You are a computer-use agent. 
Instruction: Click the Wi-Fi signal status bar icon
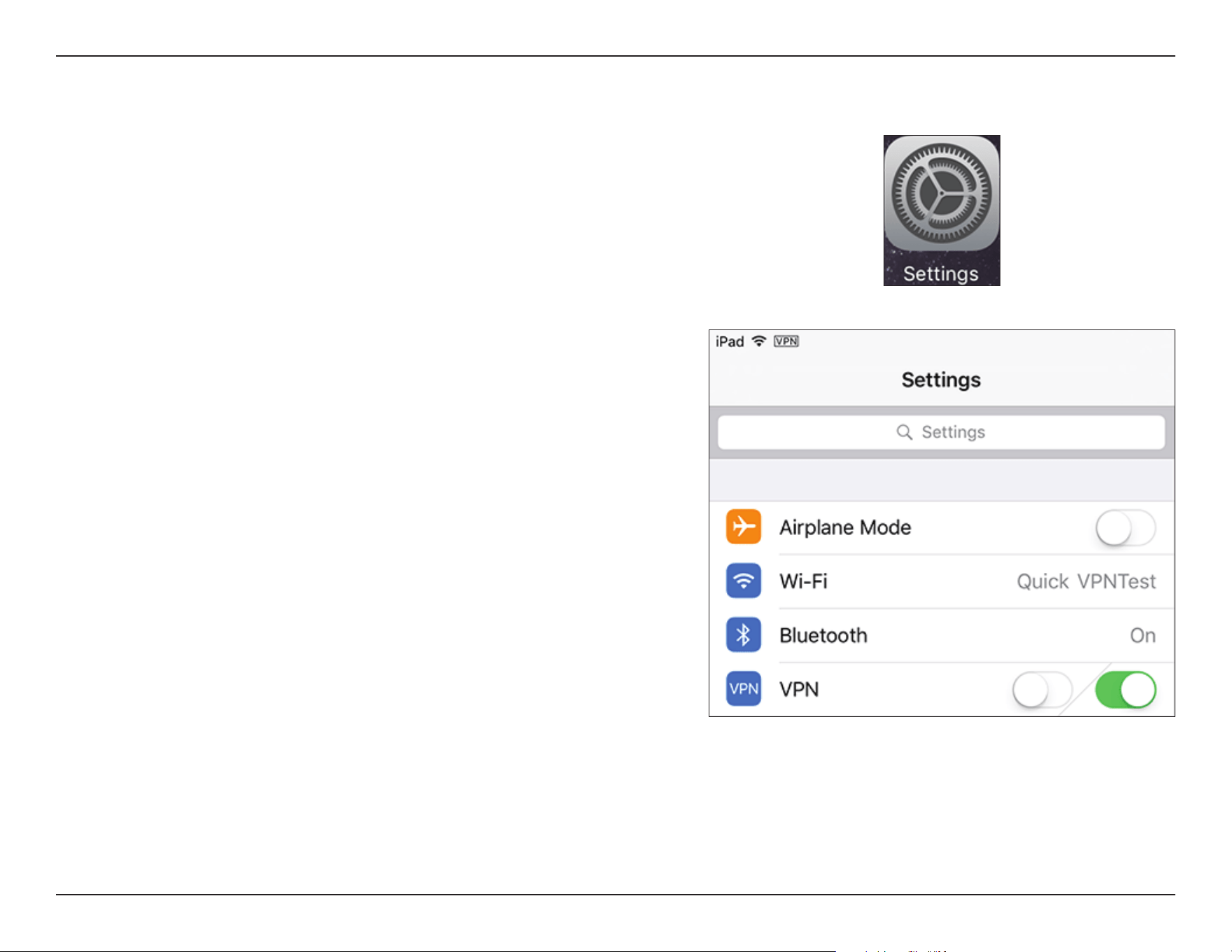tap(759, 341)
